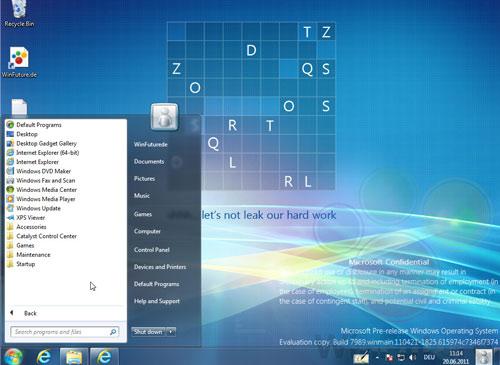Open the Desktop entry in the programs list

[x=22, y=134]
